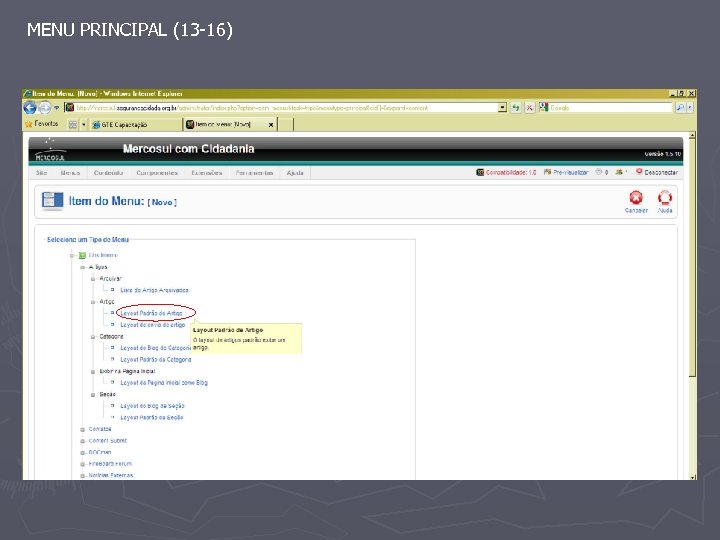The height and width of the screenshot is (540, 720).
Task: Open the Menus menu
Action: [x=70, y=173]
